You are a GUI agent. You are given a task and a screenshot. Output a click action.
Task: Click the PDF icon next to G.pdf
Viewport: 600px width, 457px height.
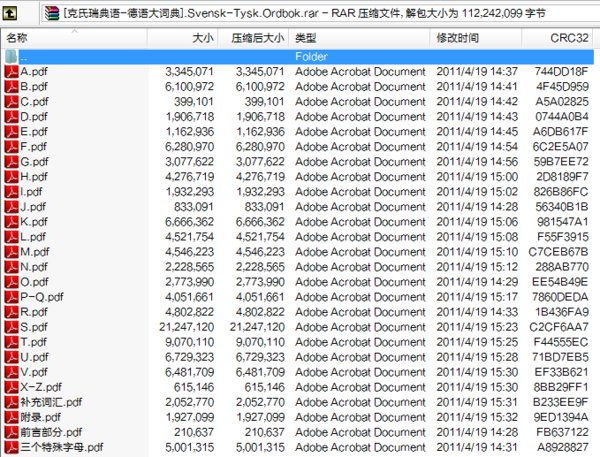click(11, 162)
